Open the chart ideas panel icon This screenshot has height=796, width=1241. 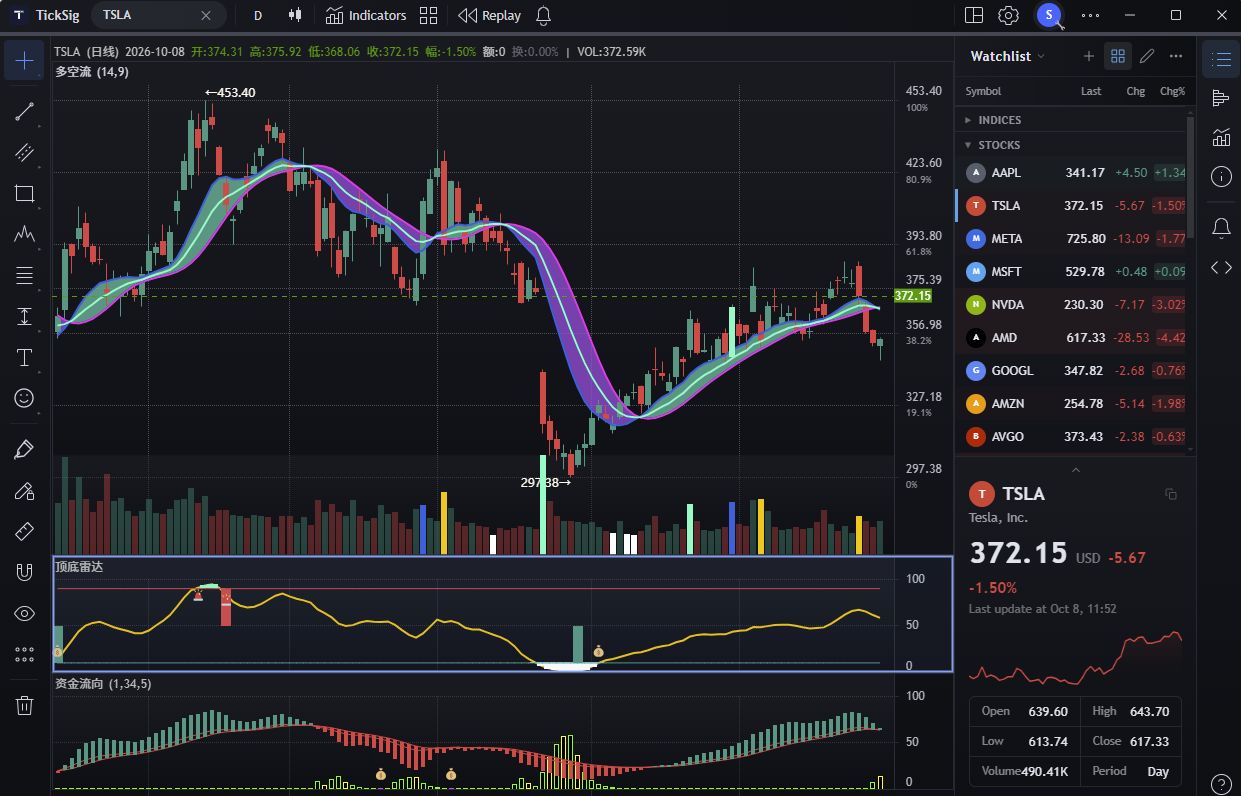(1221, 137)
